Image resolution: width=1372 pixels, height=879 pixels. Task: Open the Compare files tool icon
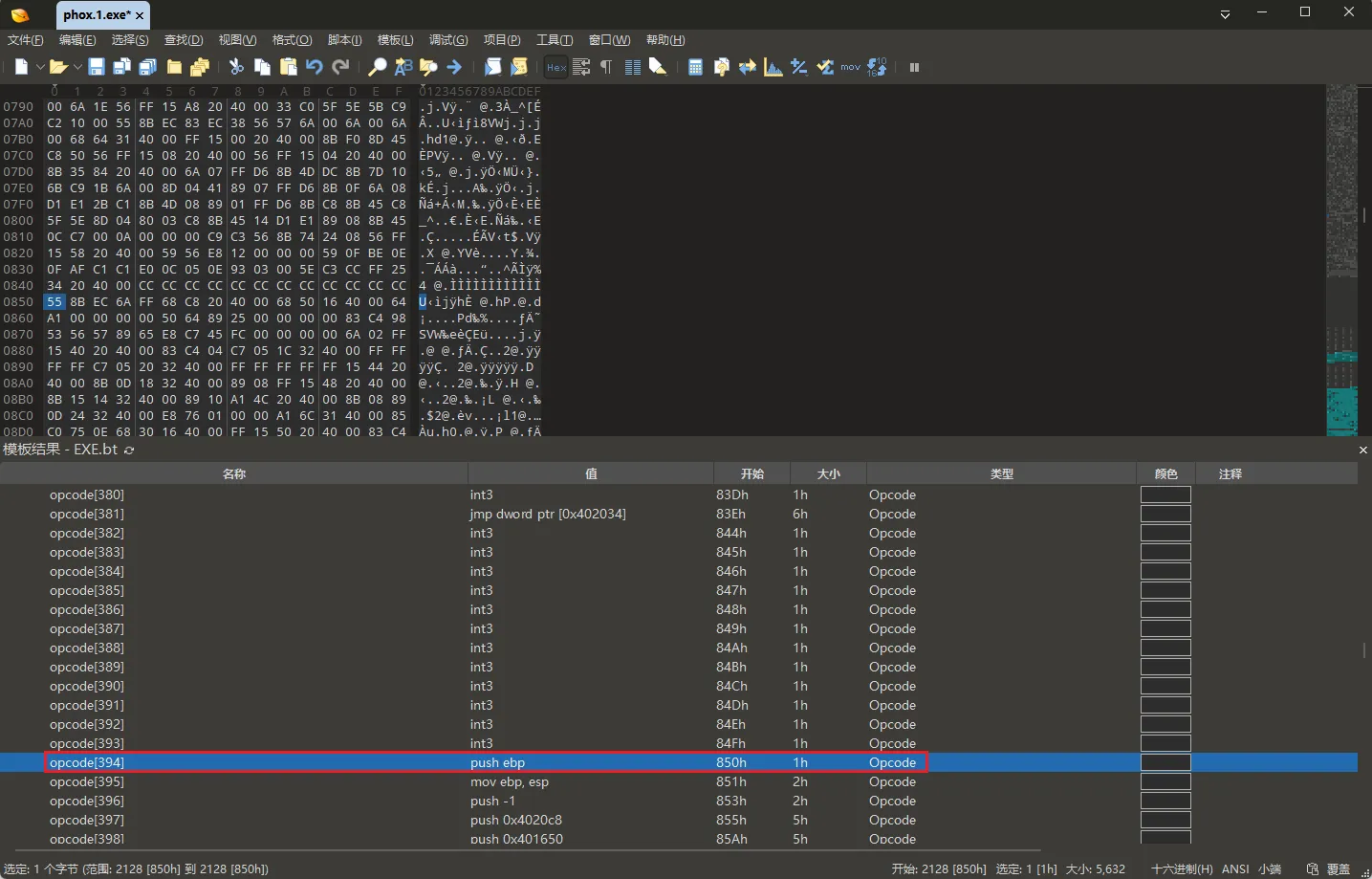pyautogui.click(x=722, y=67)
